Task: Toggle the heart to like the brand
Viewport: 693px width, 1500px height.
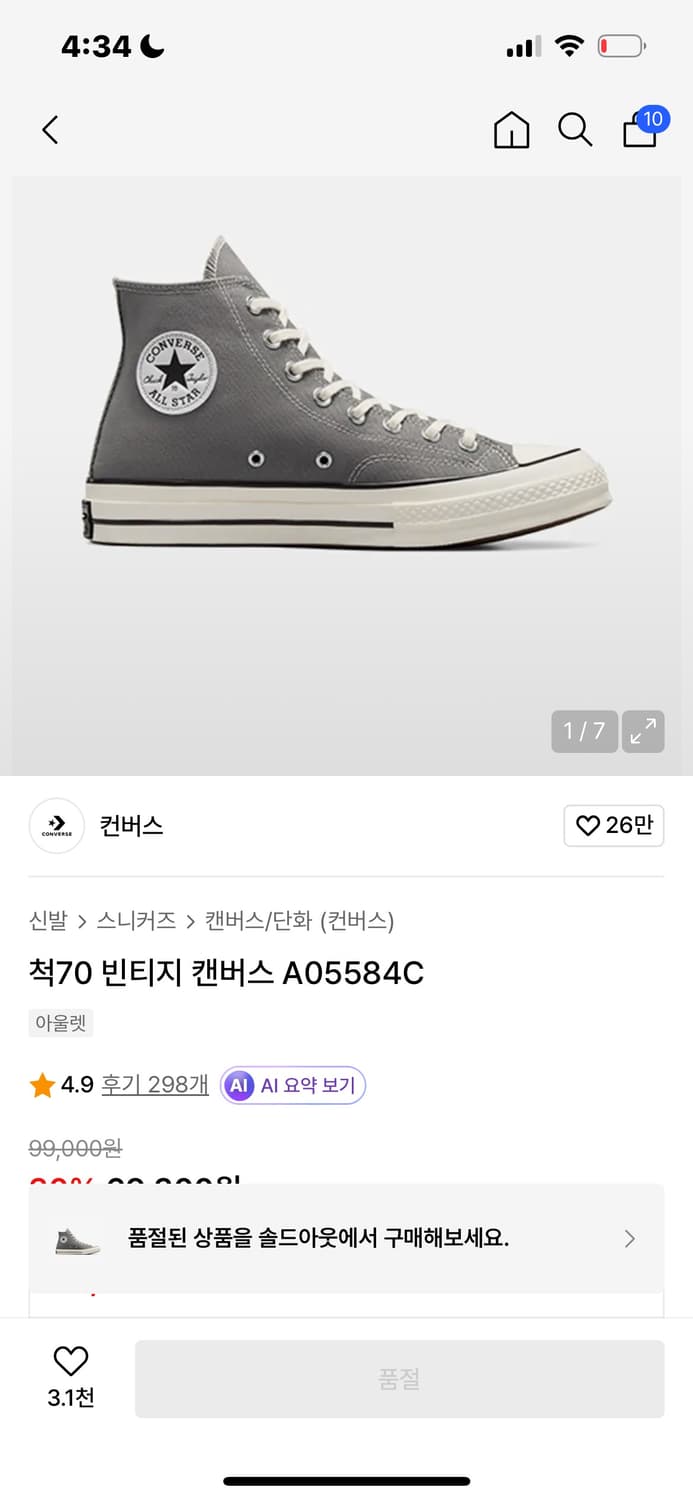Action: [x=614, y=826]
